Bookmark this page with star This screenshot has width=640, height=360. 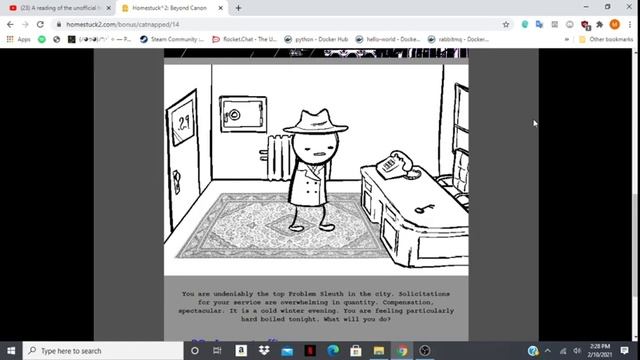pyautogui.click(x=506, y=24)
